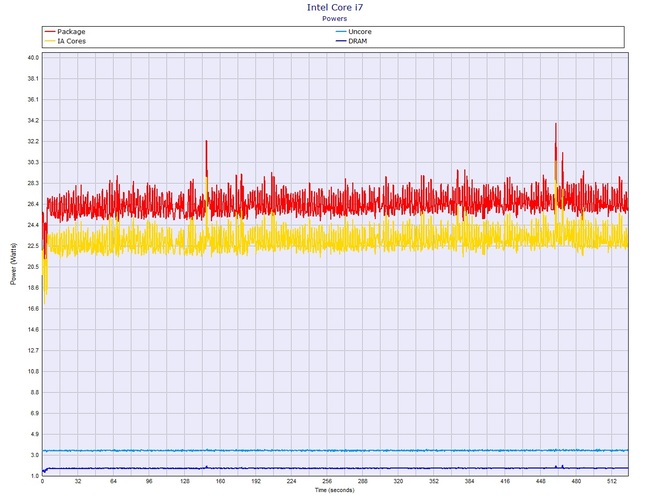This screenshot has height=502, width=670.
Task: Click the dark blue DRAM legend line swatch
Action: click(341, 41)
